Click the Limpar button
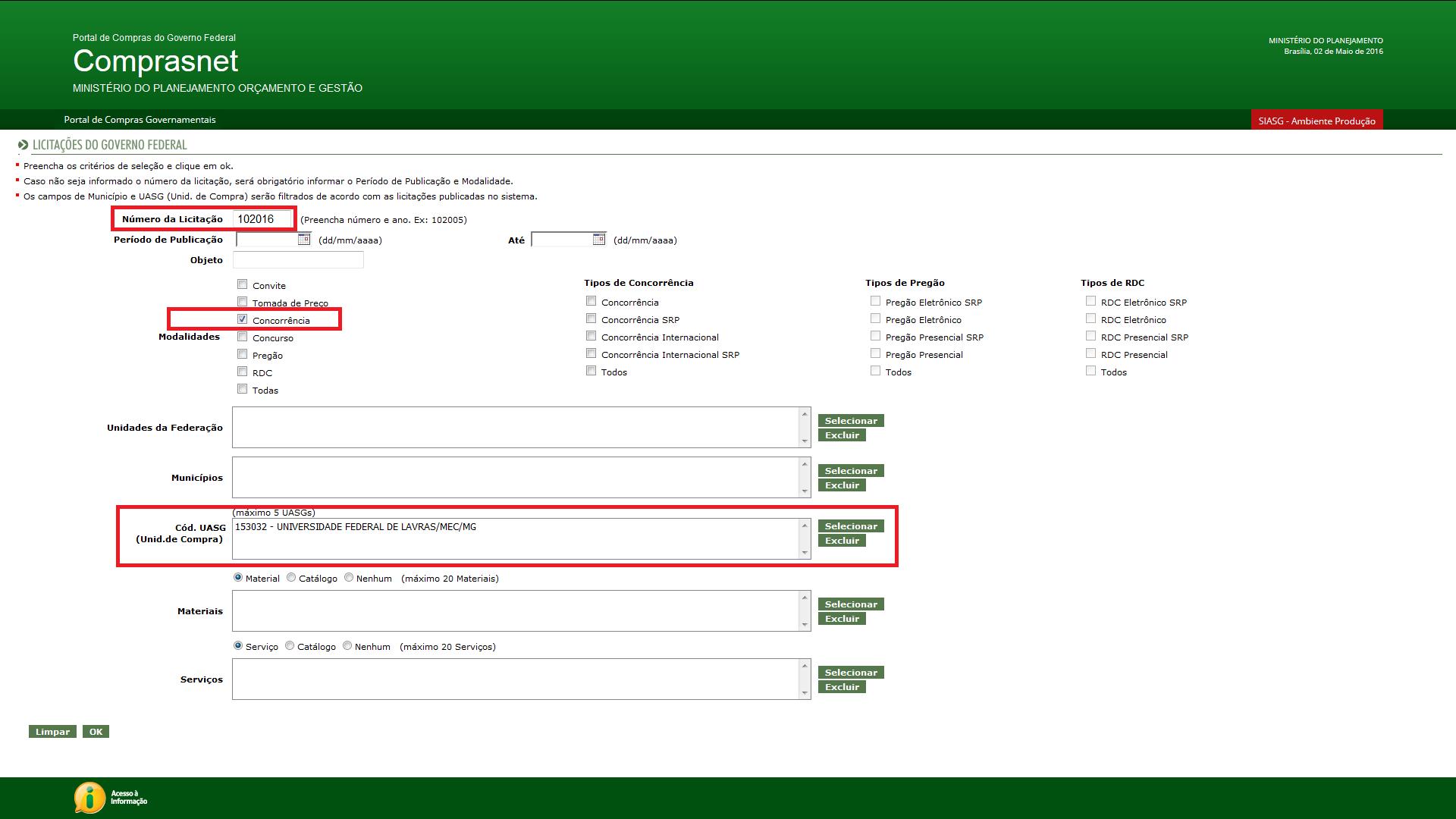 52,732
